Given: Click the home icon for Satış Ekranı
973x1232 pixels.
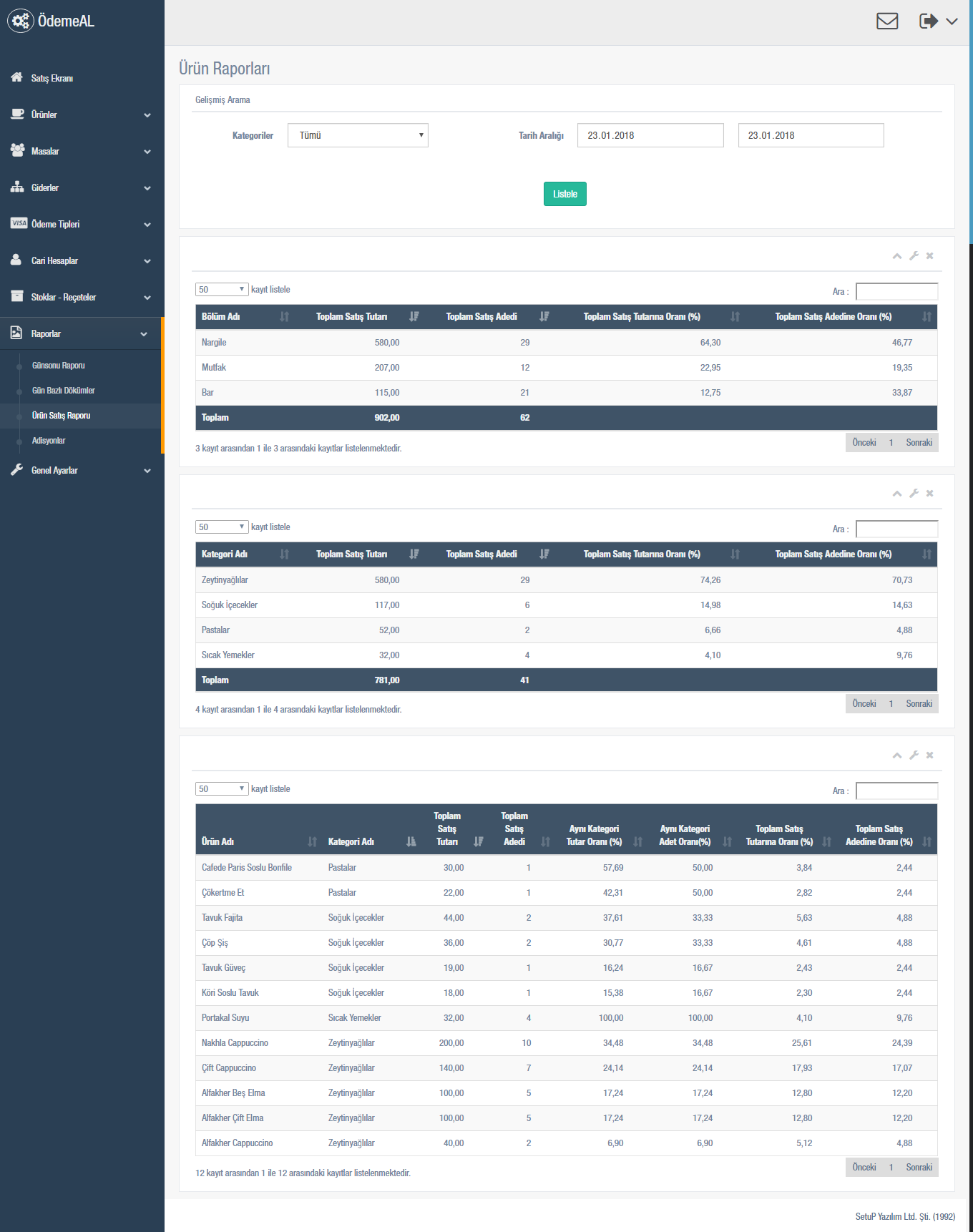Looking at the screenshot, I should 16,77.
